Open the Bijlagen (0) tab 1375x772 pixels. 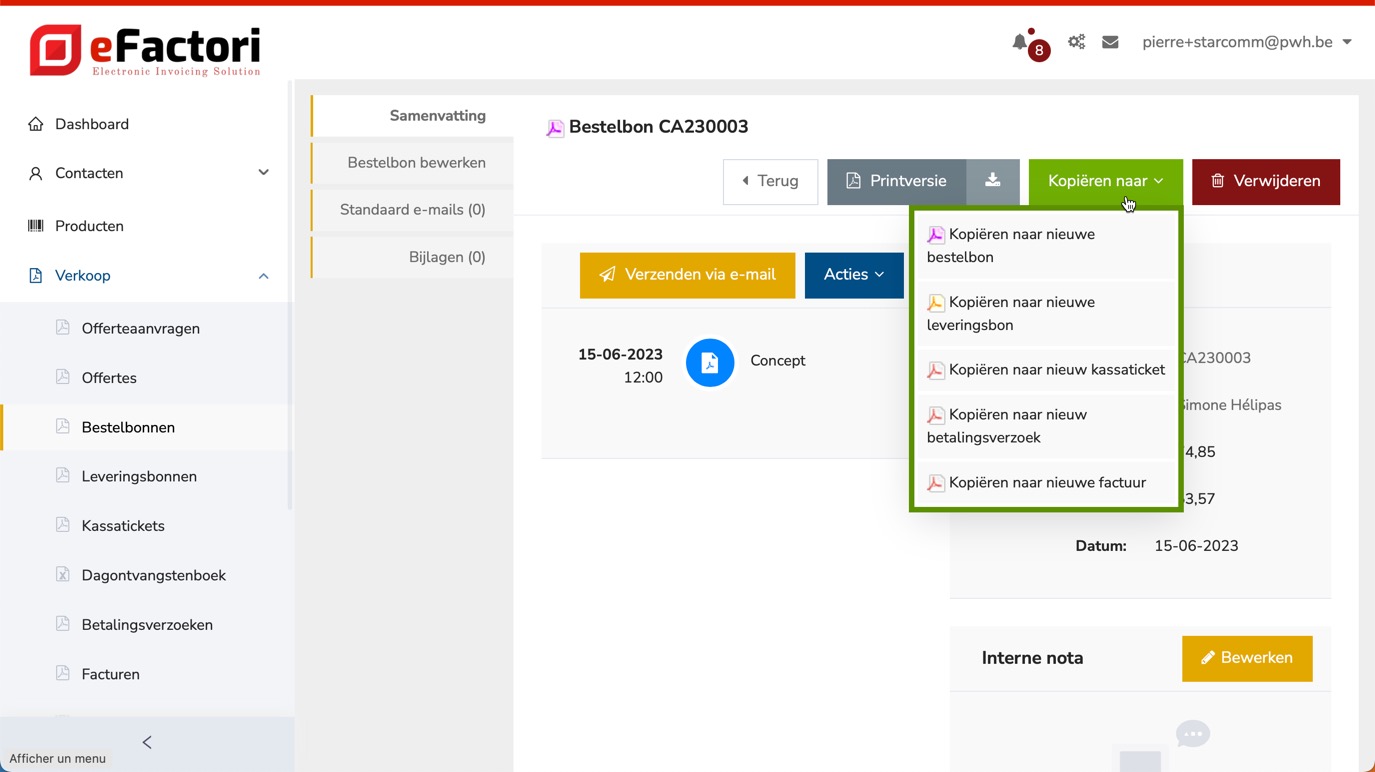click(x=446, y=257)
